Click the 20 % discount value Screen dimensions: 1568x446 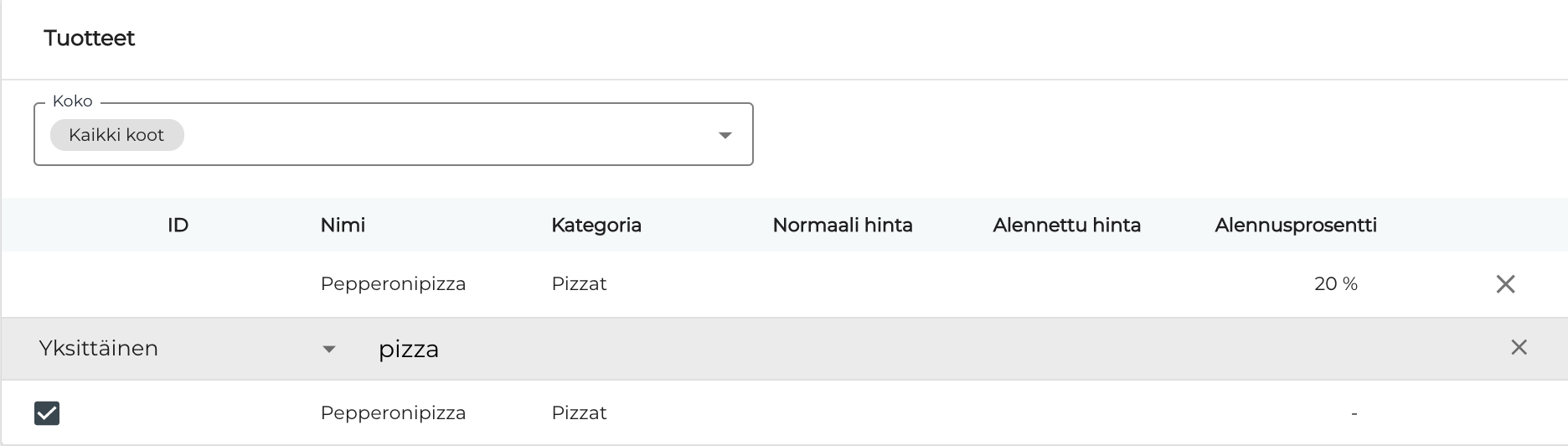tap(1335, 284)
